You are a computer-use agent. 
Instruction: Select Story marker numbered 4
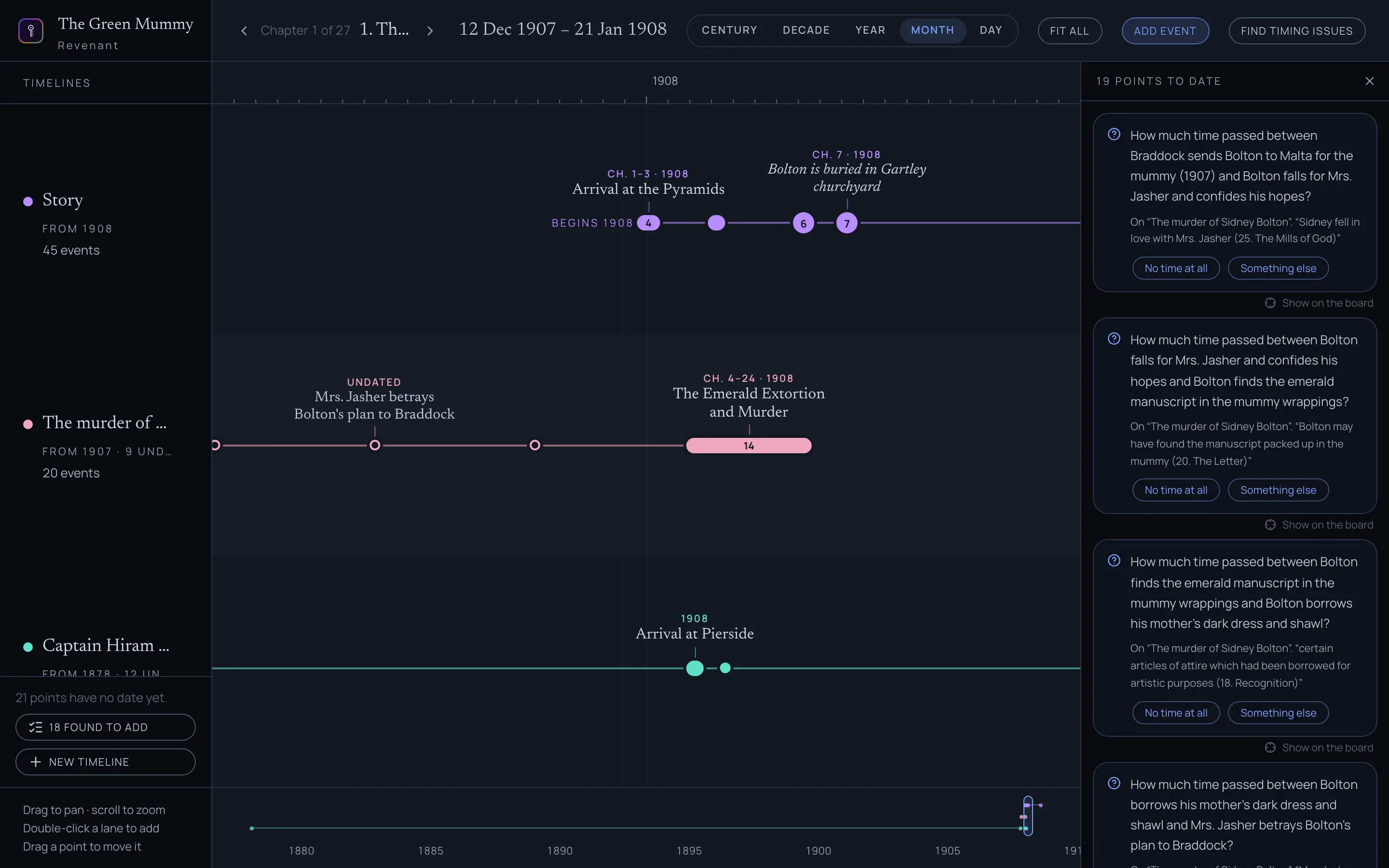pos(649,223)
